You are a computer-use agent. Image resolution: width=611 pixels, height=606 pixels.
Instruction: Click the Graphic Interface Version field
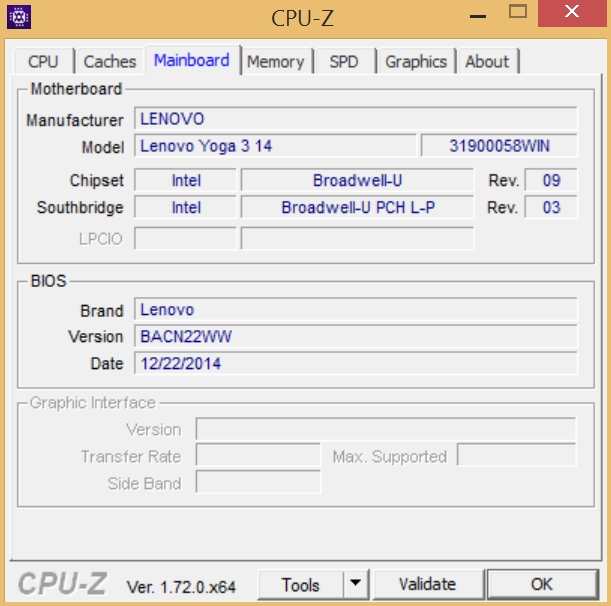pos(386,429)
